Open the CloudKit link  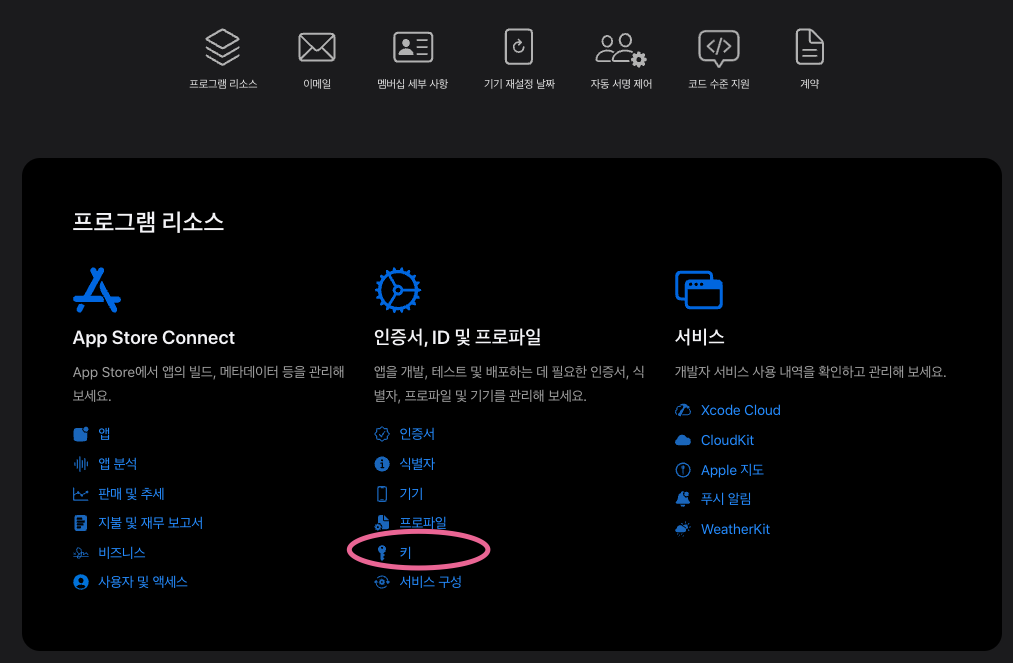(x=727, y=441)
